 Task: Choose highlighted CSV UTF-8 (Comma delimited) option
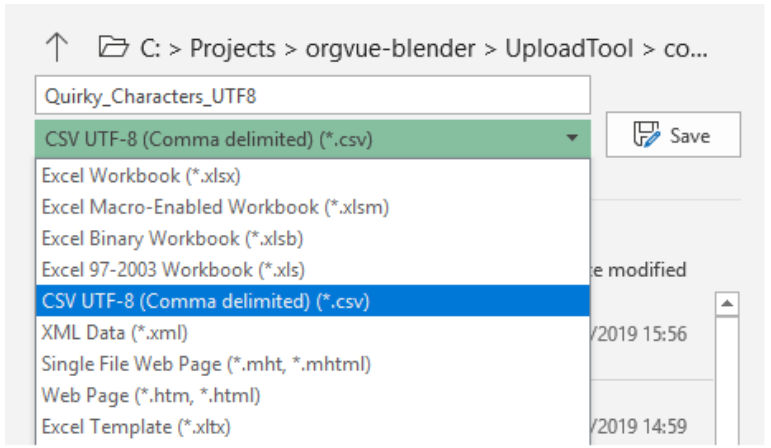click(313, 301)
